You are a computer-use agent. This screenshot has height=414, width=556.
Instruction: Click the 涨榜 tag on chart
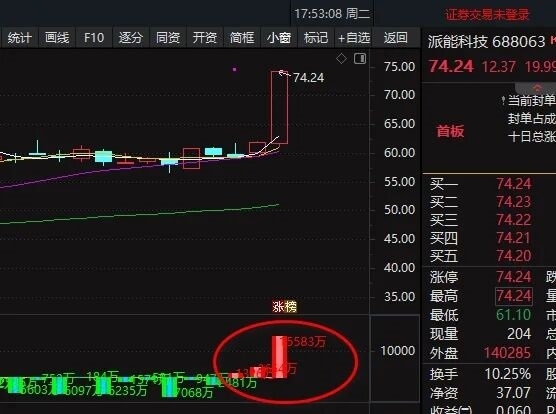[x=284, y=307]
